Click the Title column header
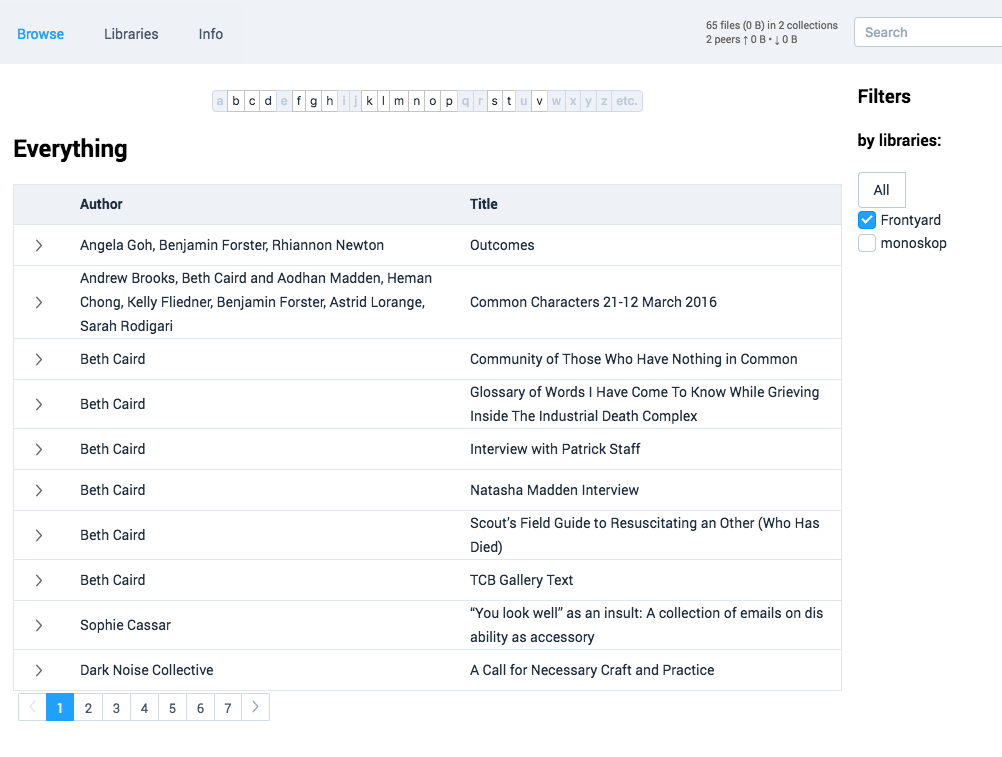The image size is (1002, 757). 484,204
